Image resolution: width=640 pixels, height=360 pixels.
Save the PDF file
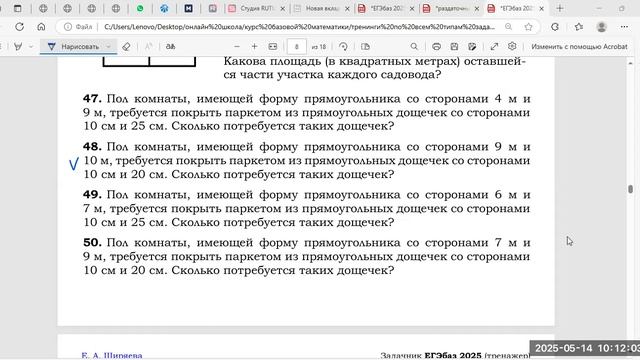point(454,47)
